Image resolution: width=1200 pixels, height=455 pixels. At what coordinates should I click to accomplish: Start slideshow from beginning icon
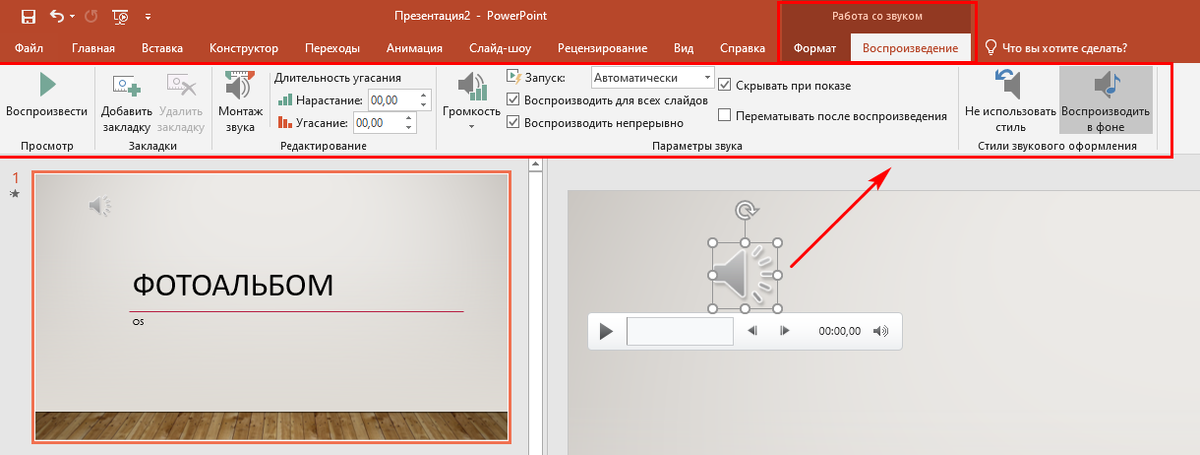(x=121, y=17)
